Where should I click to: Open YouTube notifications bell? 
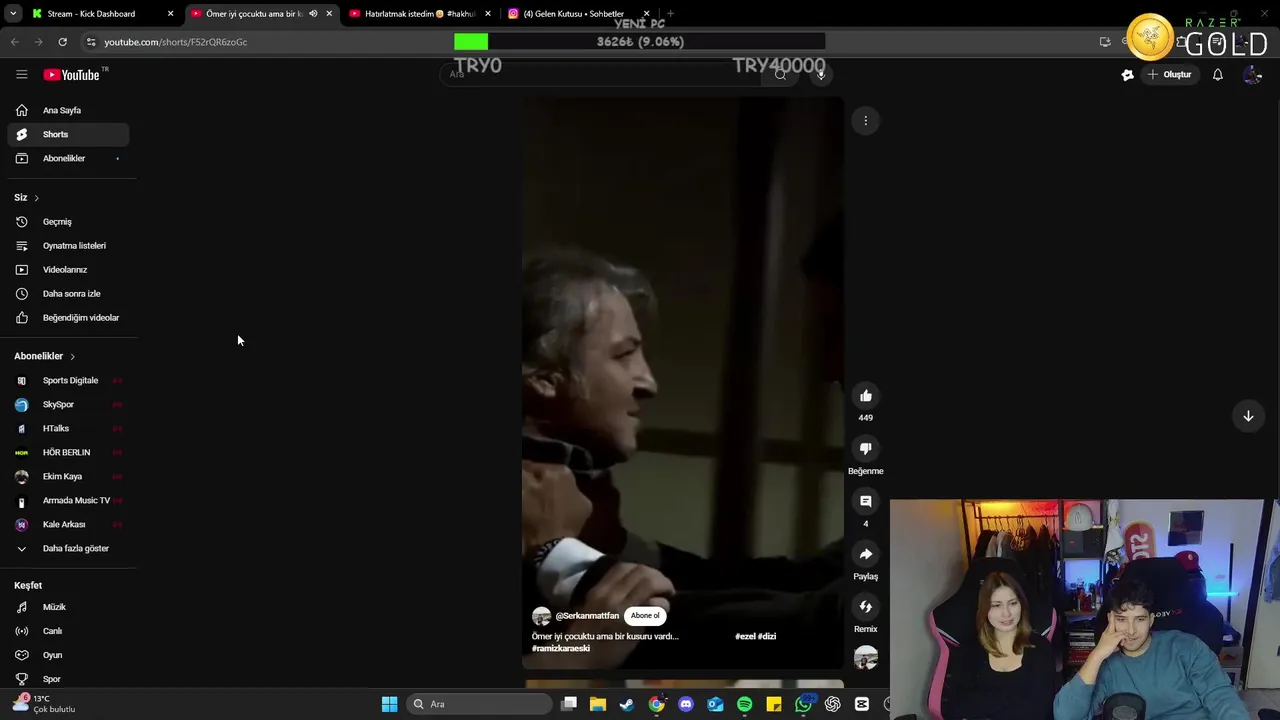point(1218,75)
